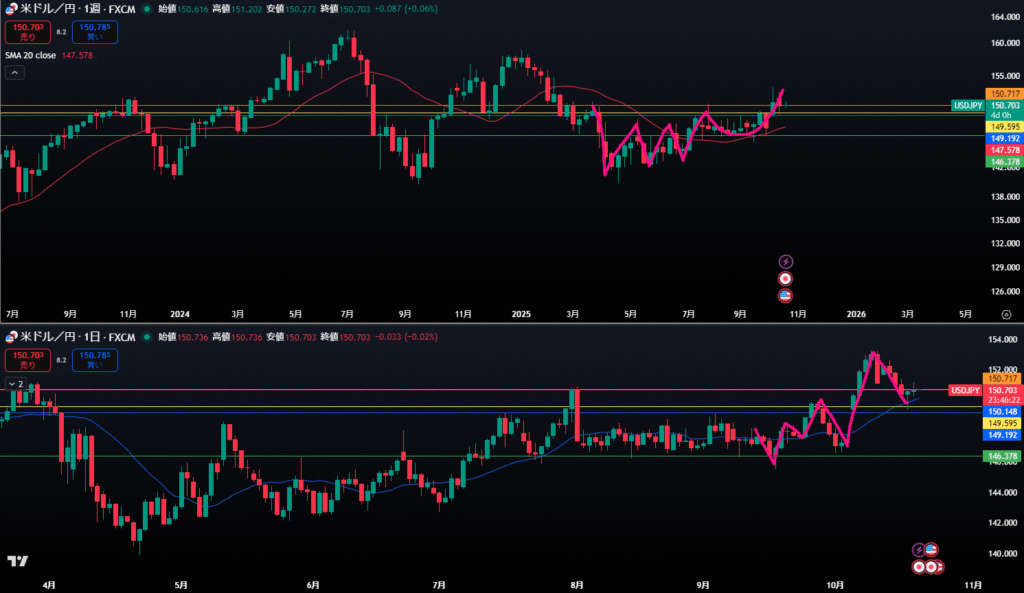Screen dimensions: 1024x593
Task: Expand the daily chart's collapsed indicators list
Action: coord(15,384)
